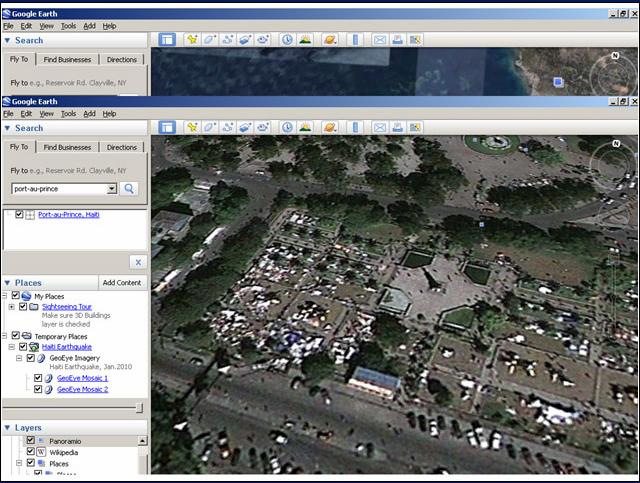Click the Add Content button

click(x=122, y=283)
